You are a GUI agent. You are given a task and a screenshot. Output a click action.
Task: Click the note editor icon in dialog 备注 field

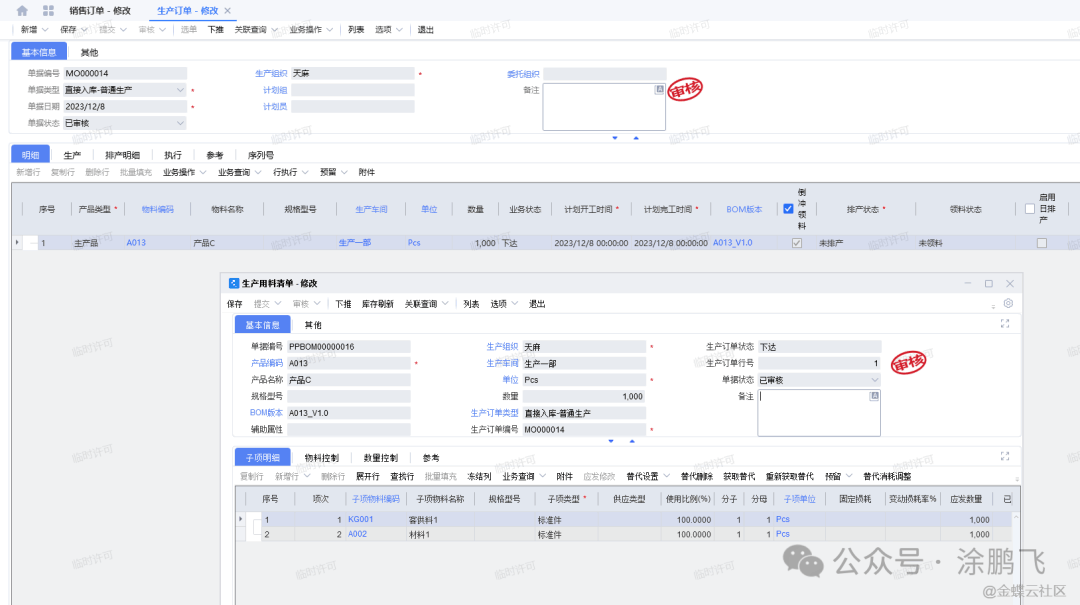874,396
